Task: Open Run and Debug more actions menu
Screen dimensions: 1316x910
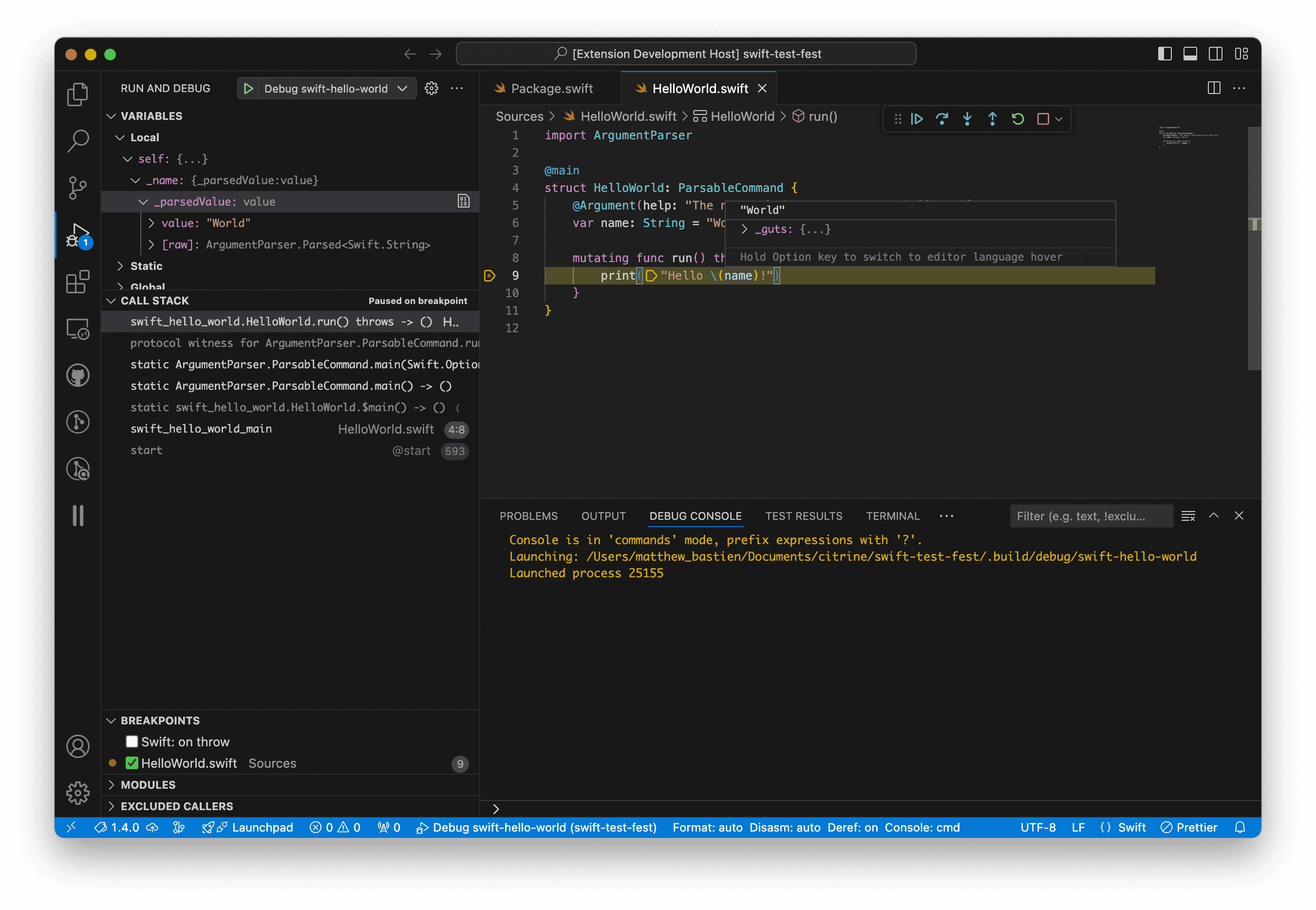Action: tap(456, 88)
